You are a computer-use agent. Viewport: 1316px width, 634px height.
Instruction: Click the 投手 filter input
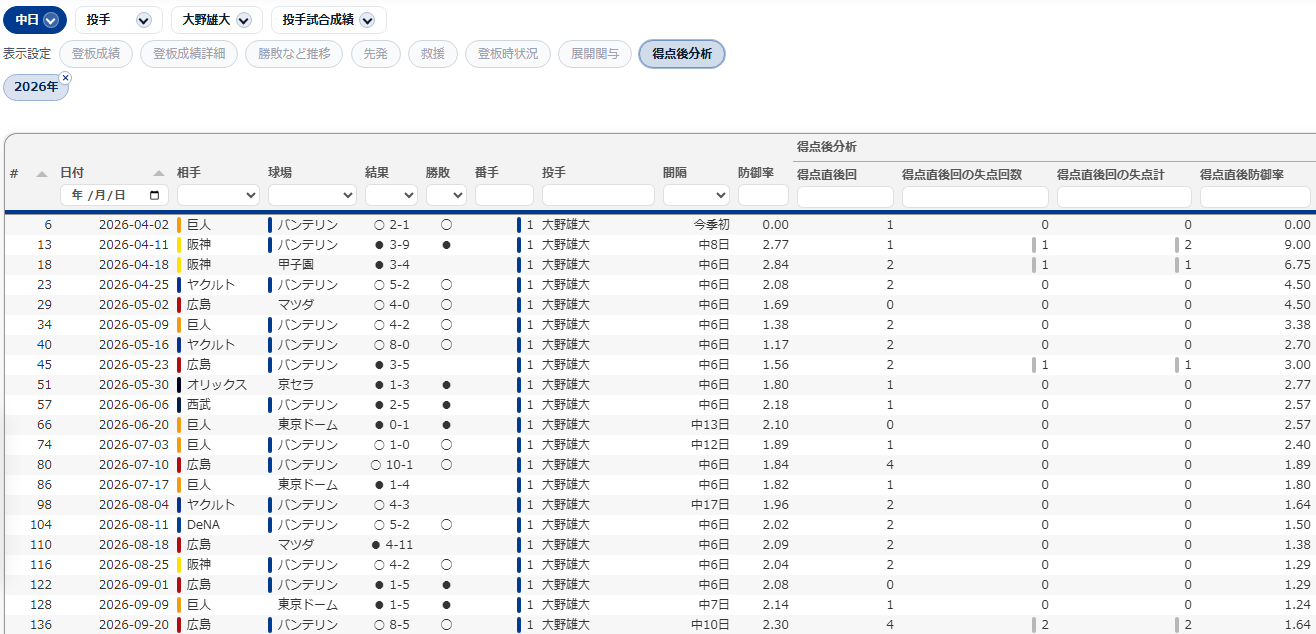click(598, 195)
